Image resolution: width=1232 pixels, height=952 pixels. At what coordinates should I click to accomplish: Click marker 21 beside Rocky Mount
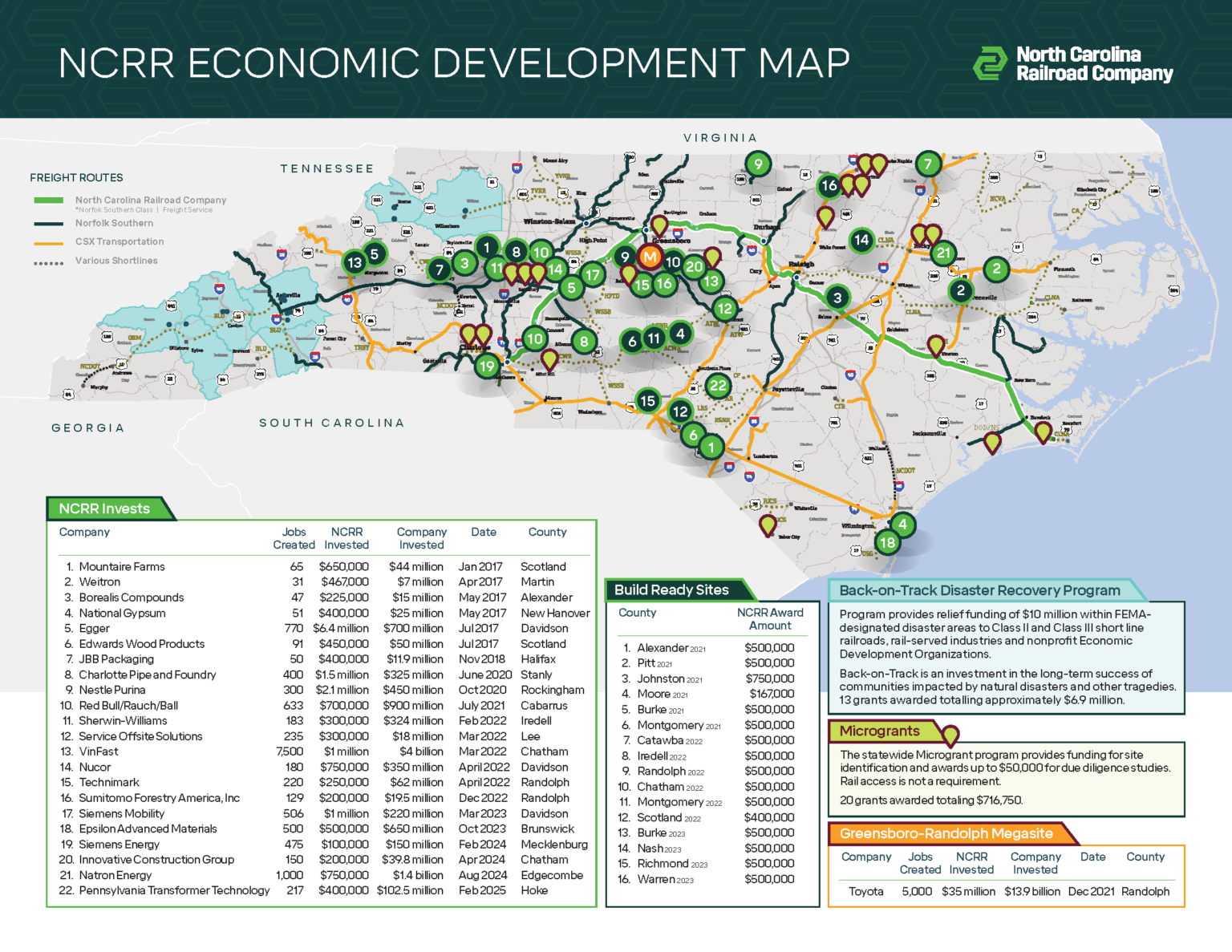[943, 253]
